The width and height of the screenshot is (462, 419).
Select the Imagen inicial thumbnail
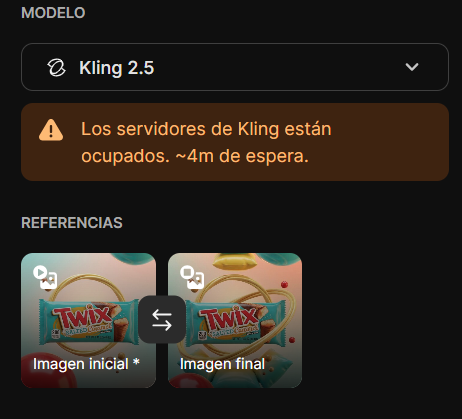[88, 320]
